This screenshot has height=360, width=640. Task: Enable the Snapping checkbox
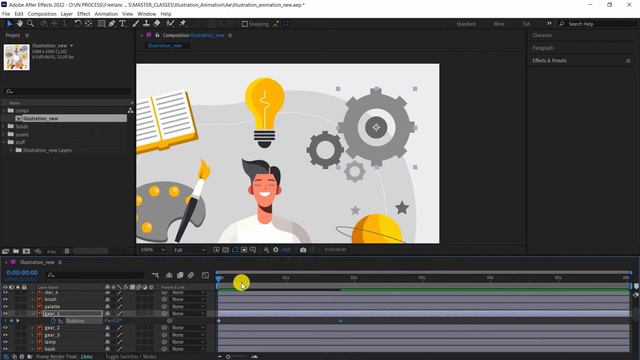[244, 24]
